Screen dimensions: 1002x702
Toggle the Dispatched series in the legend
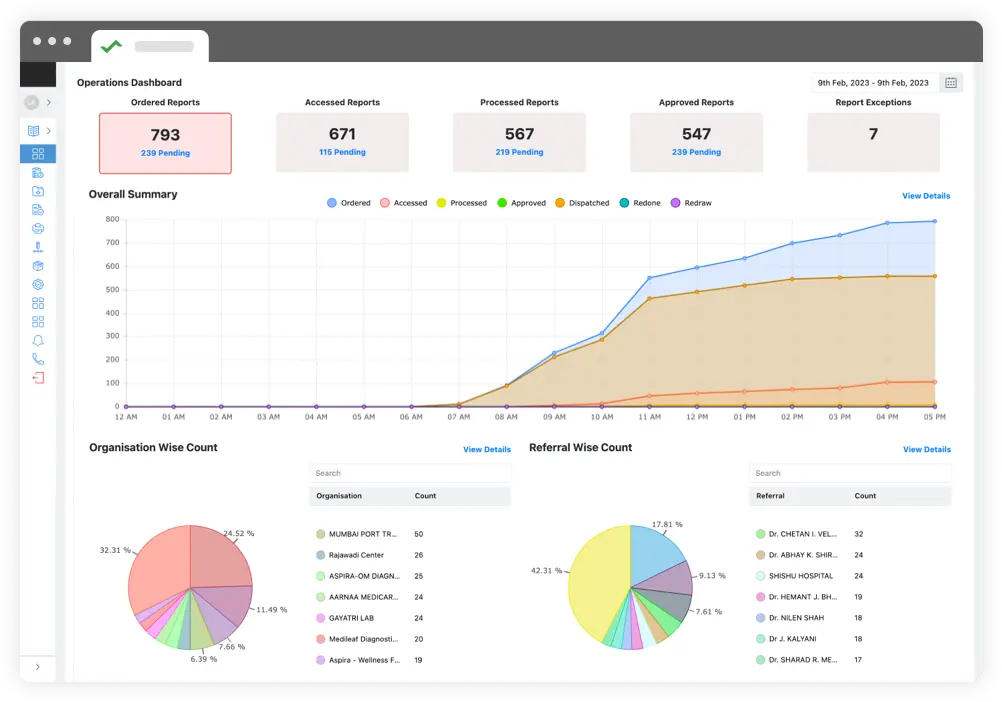[585, 202]
